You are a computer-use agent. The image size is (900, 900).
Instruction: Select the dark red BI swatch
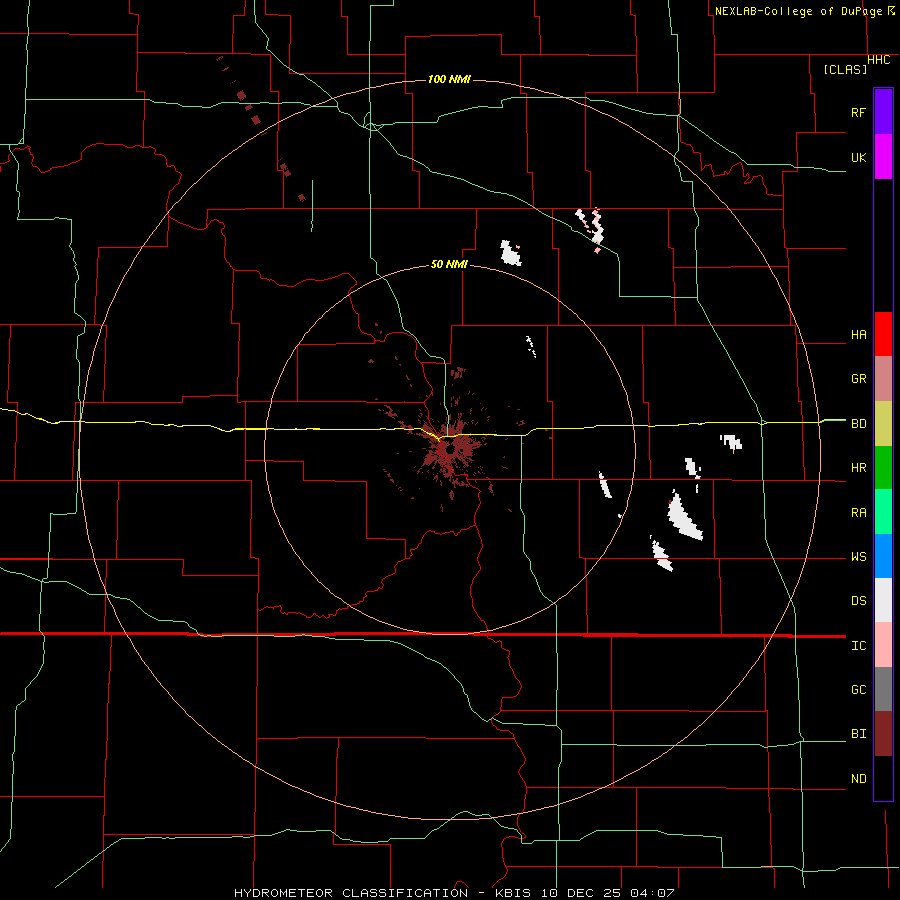(x=883, y=734)
